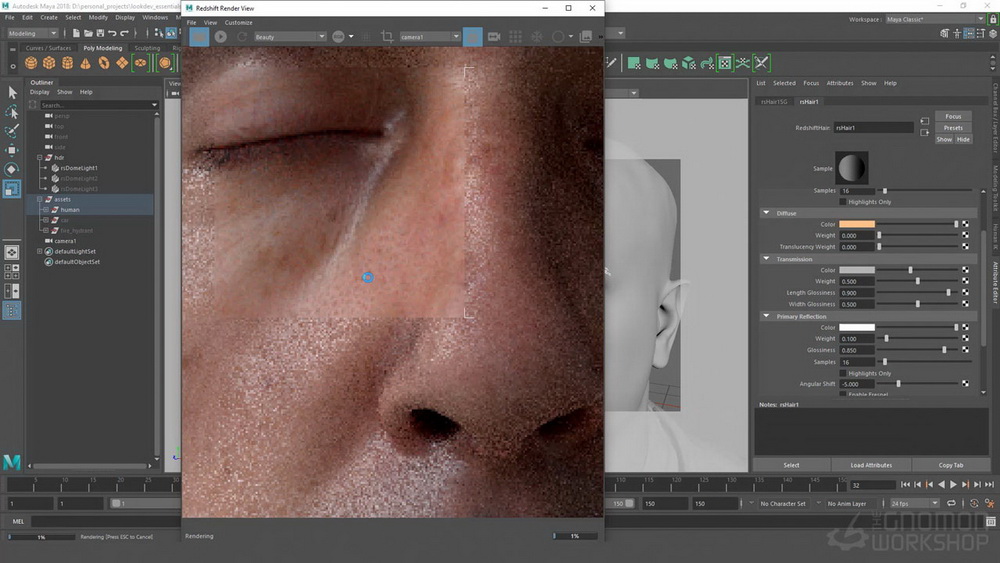Open snapshots image icon in Render View
Viewport: 1000px width, 563px height.
585,37
